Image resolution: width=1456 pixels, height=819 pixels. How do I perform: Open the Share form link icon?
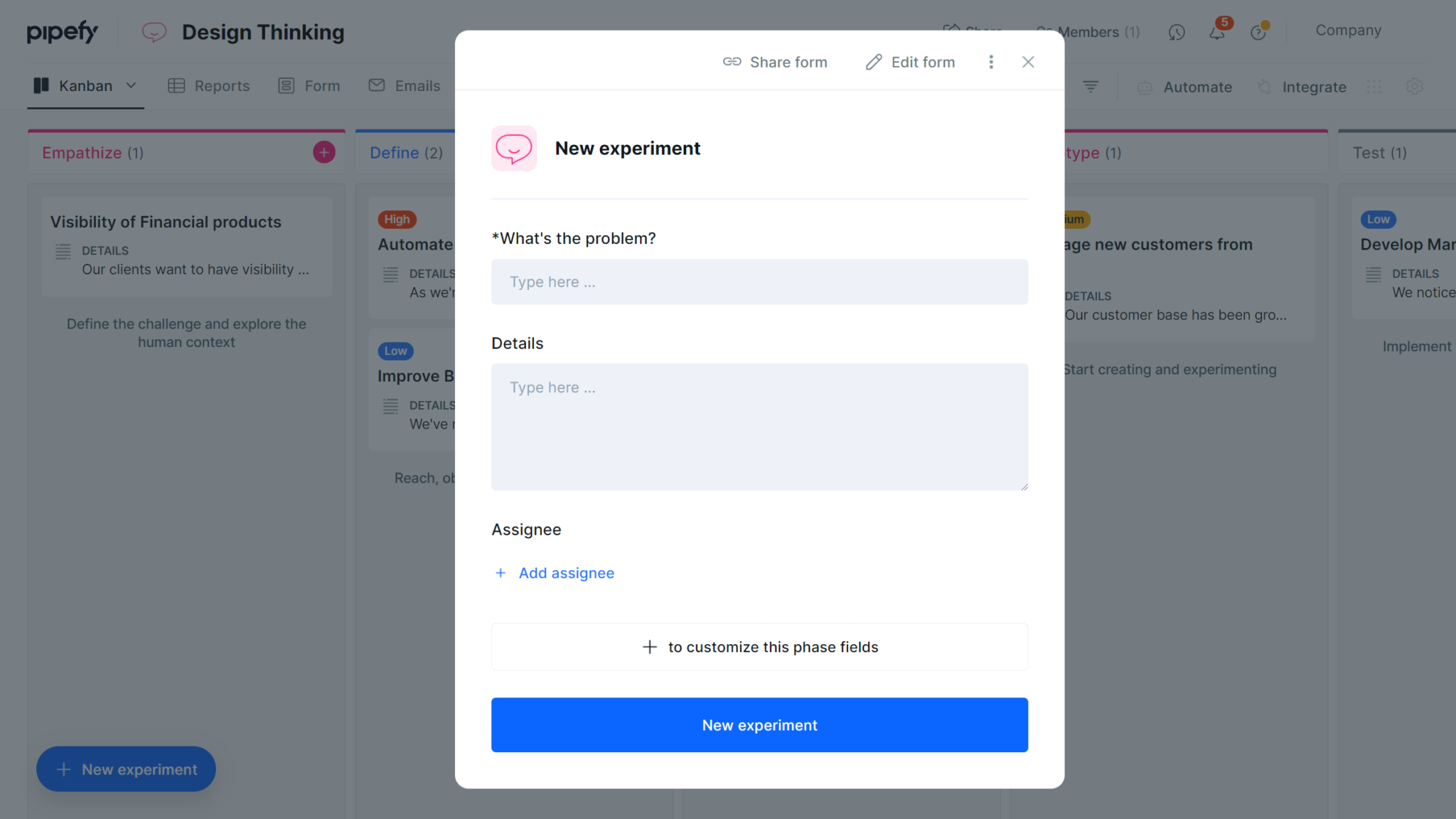732,62
